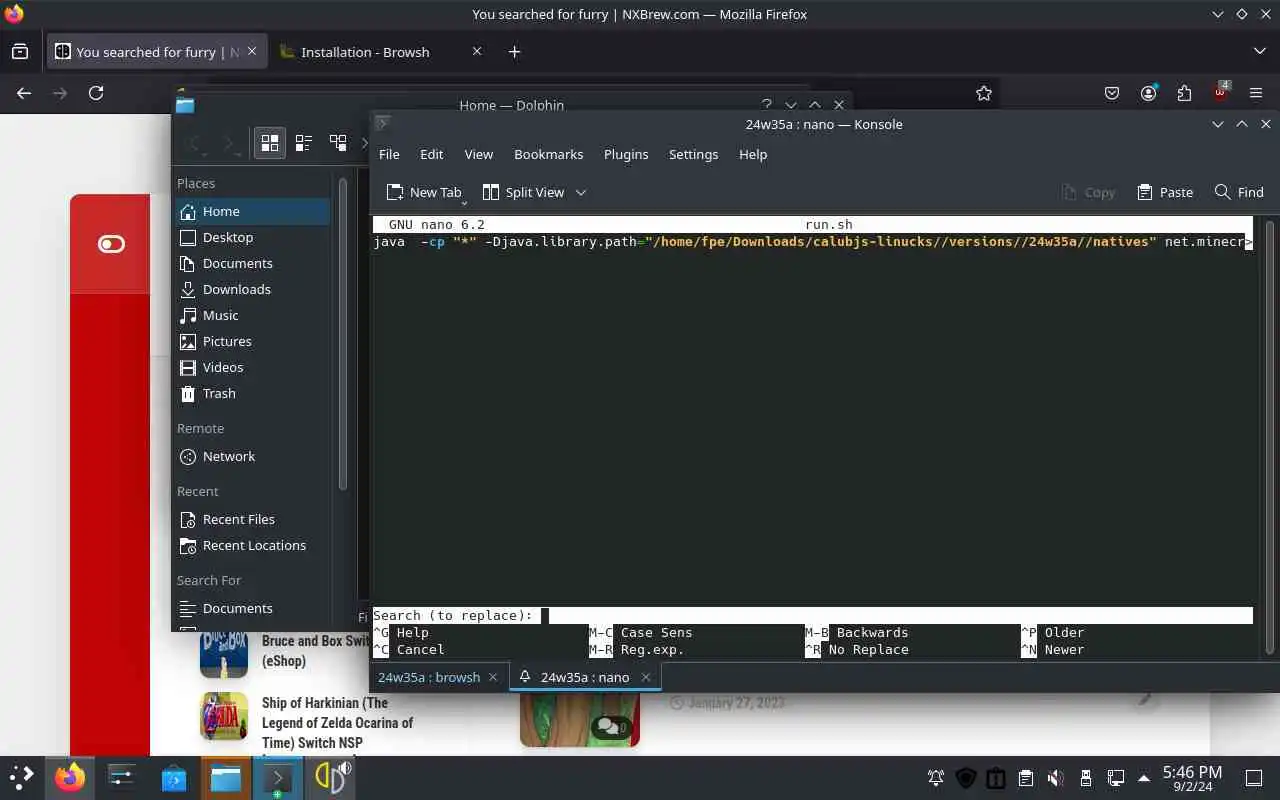Expand the Split View dropdown arrow
The image size is (1280, 800).
[581, 192]
